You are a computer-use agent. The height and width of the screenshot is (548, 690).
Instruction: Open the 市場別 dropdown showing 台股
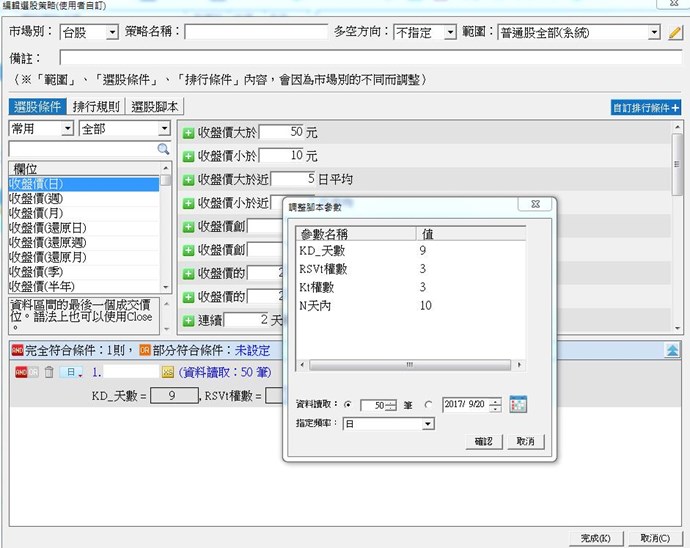pos(89,33)
